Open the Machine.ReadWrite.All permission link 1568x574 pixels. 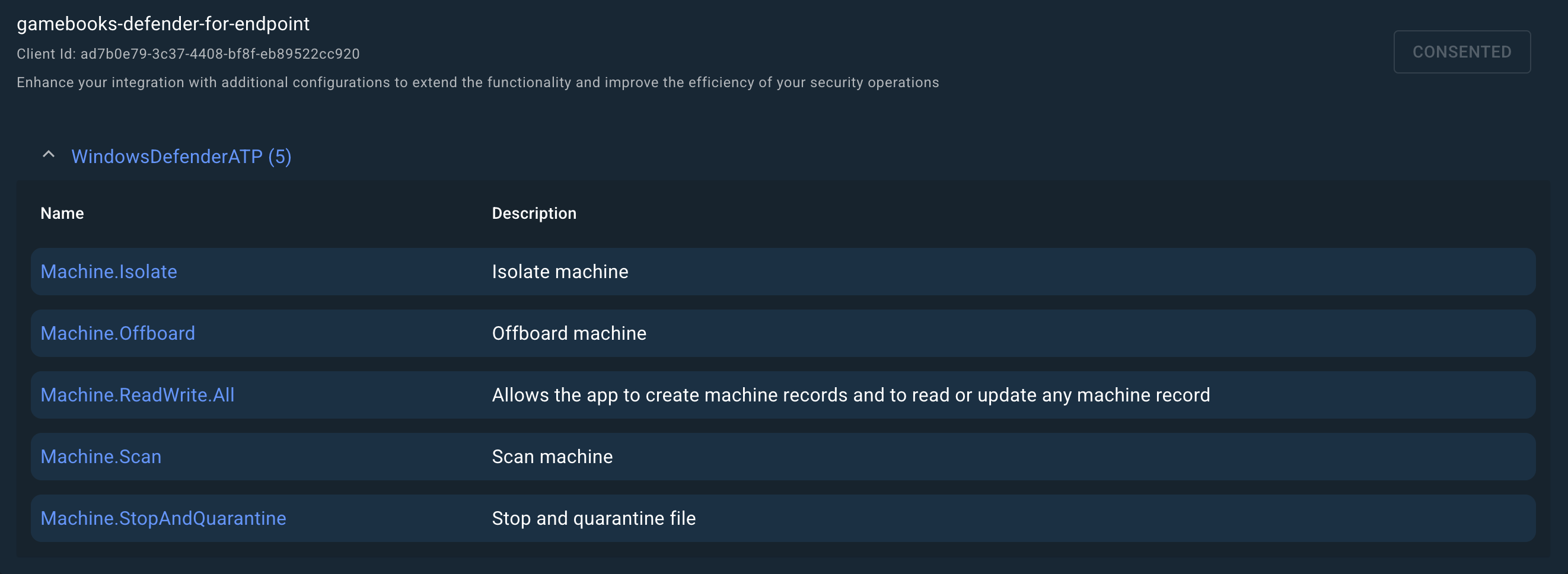click(137, 394)
